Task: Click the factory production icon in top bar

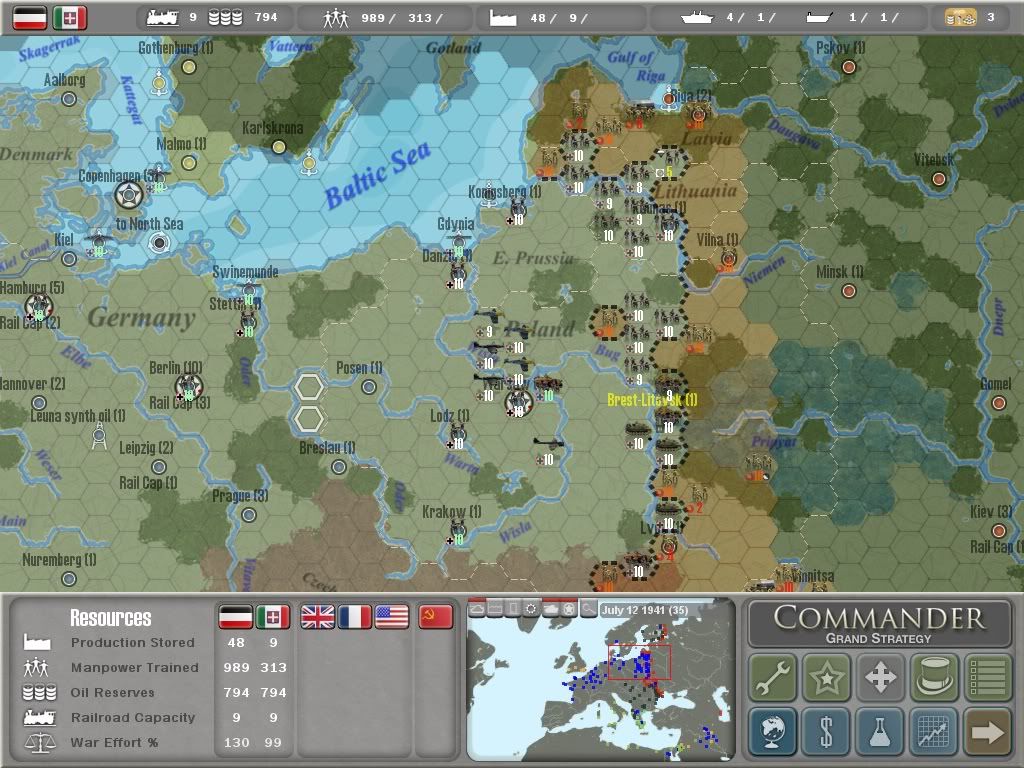Action: click(503, 18)
